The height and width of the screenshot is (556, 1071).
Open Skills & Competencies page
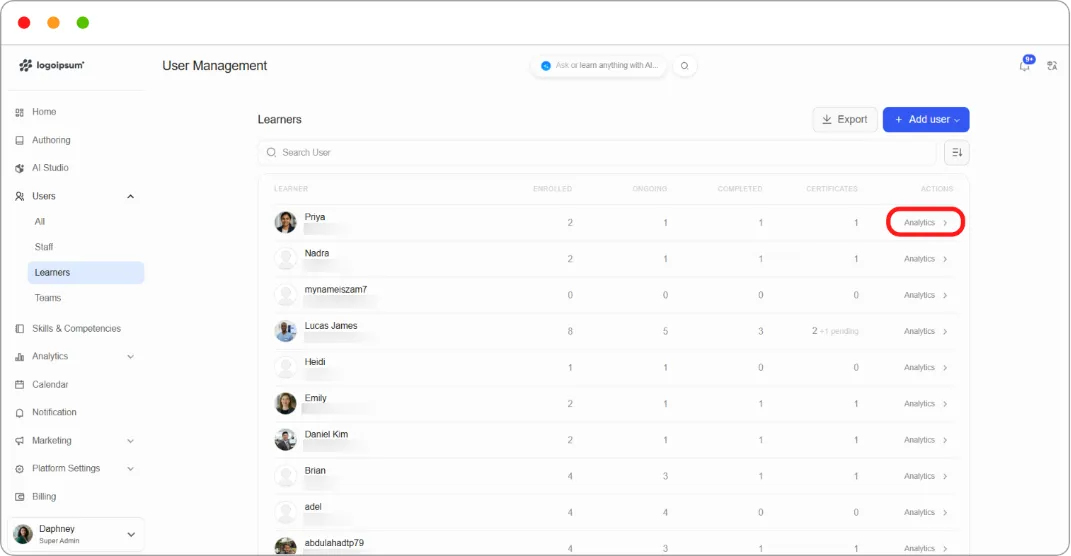click(x=76, y=329)
